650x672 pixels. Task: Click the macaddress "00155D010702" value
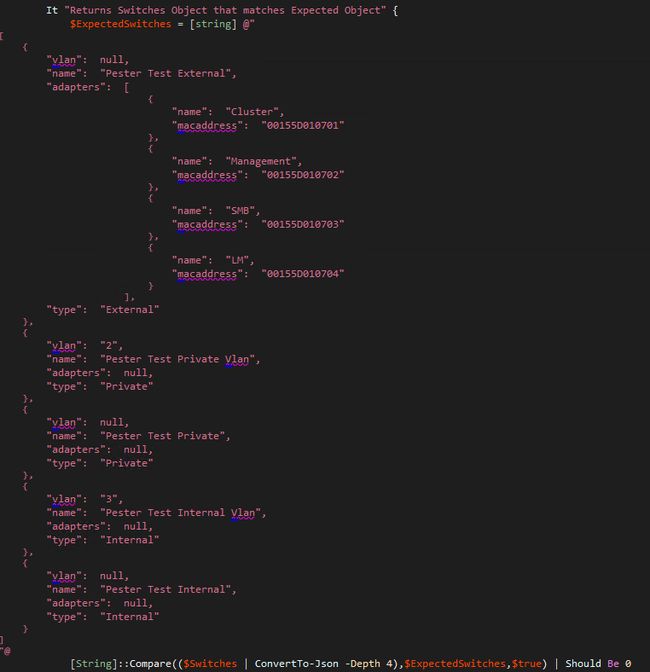[x=303, y=175]
